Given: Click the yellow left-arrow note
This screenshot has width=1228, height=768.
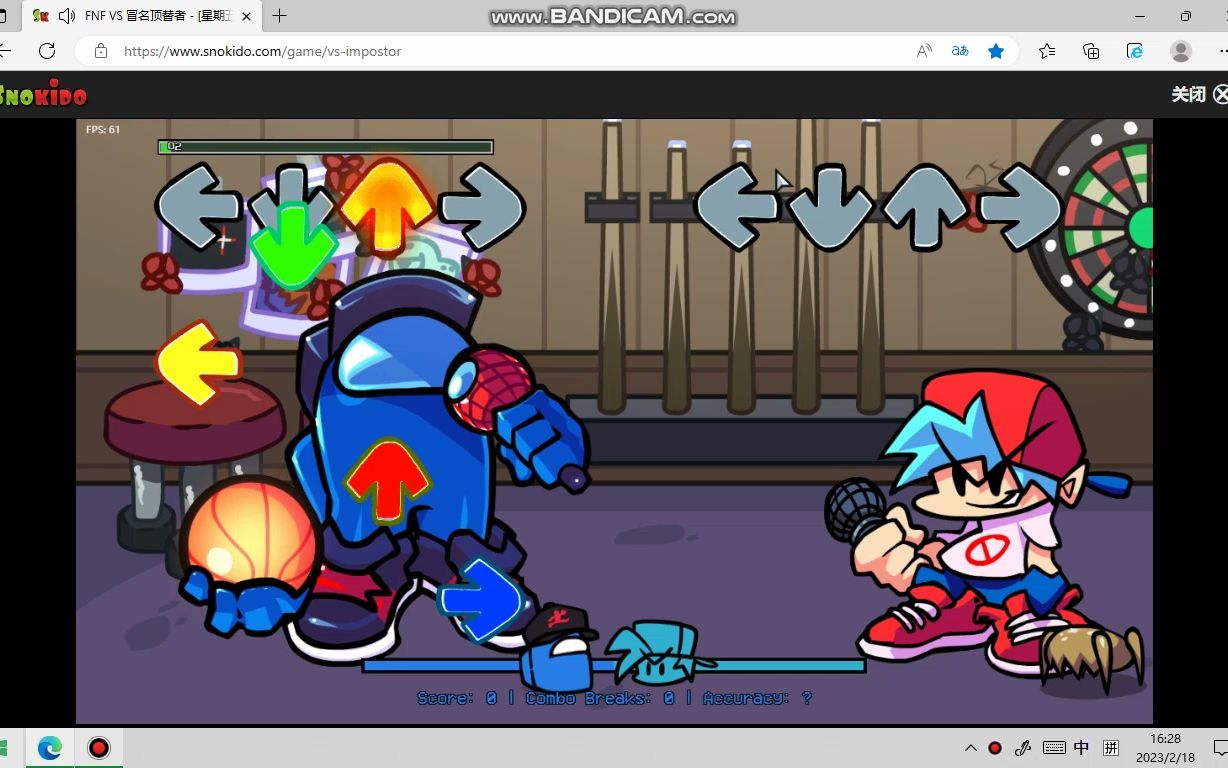Looking at the screenshot, I should [199, 362].
